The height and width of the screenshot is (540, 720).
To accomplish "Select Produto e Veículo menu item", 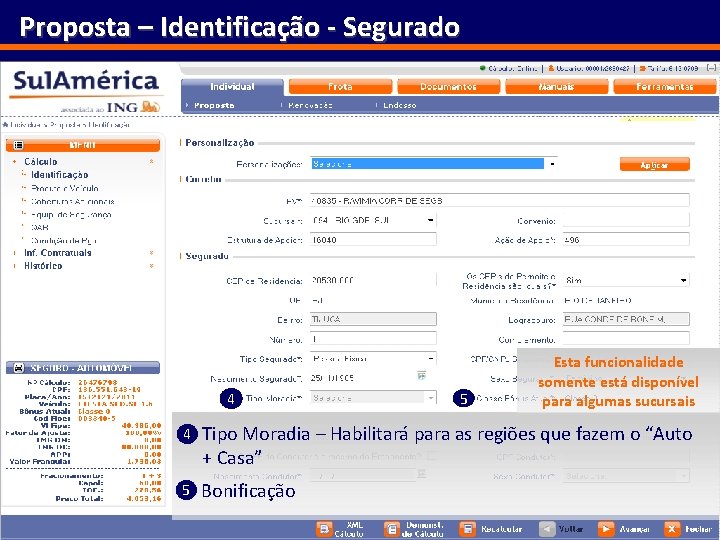I will click(65, 188).
